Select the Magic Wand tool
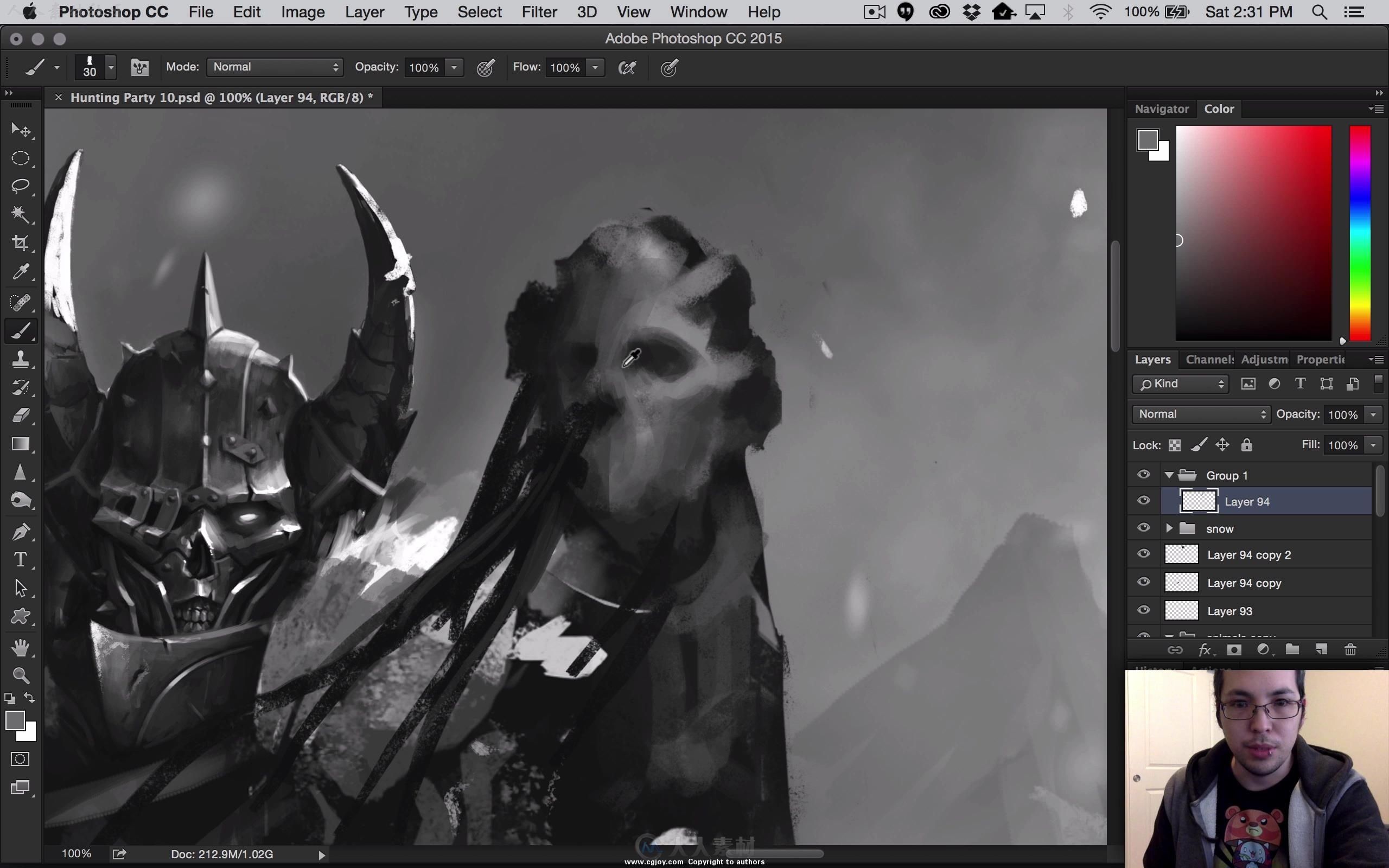This screenshot has height=868, width=1389. (x=21, y=215)
